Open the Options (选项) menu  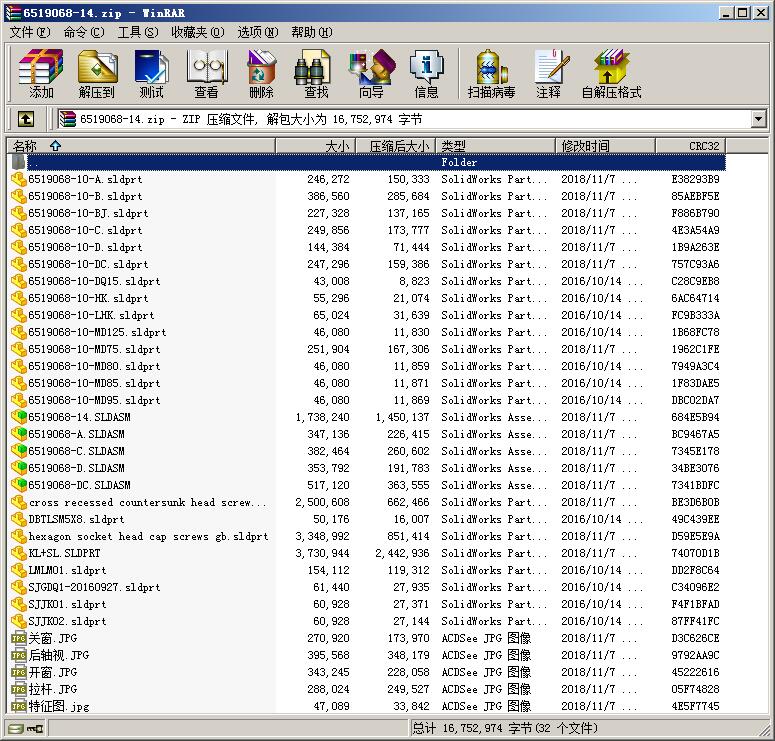[x=258, y=33]
